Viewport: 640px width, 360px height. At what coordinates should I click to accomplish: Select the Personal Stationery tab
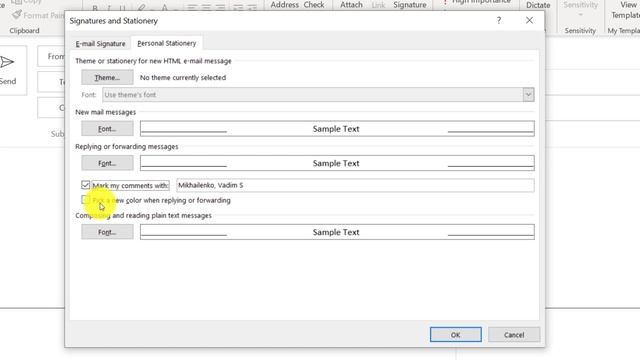(167, 43)
